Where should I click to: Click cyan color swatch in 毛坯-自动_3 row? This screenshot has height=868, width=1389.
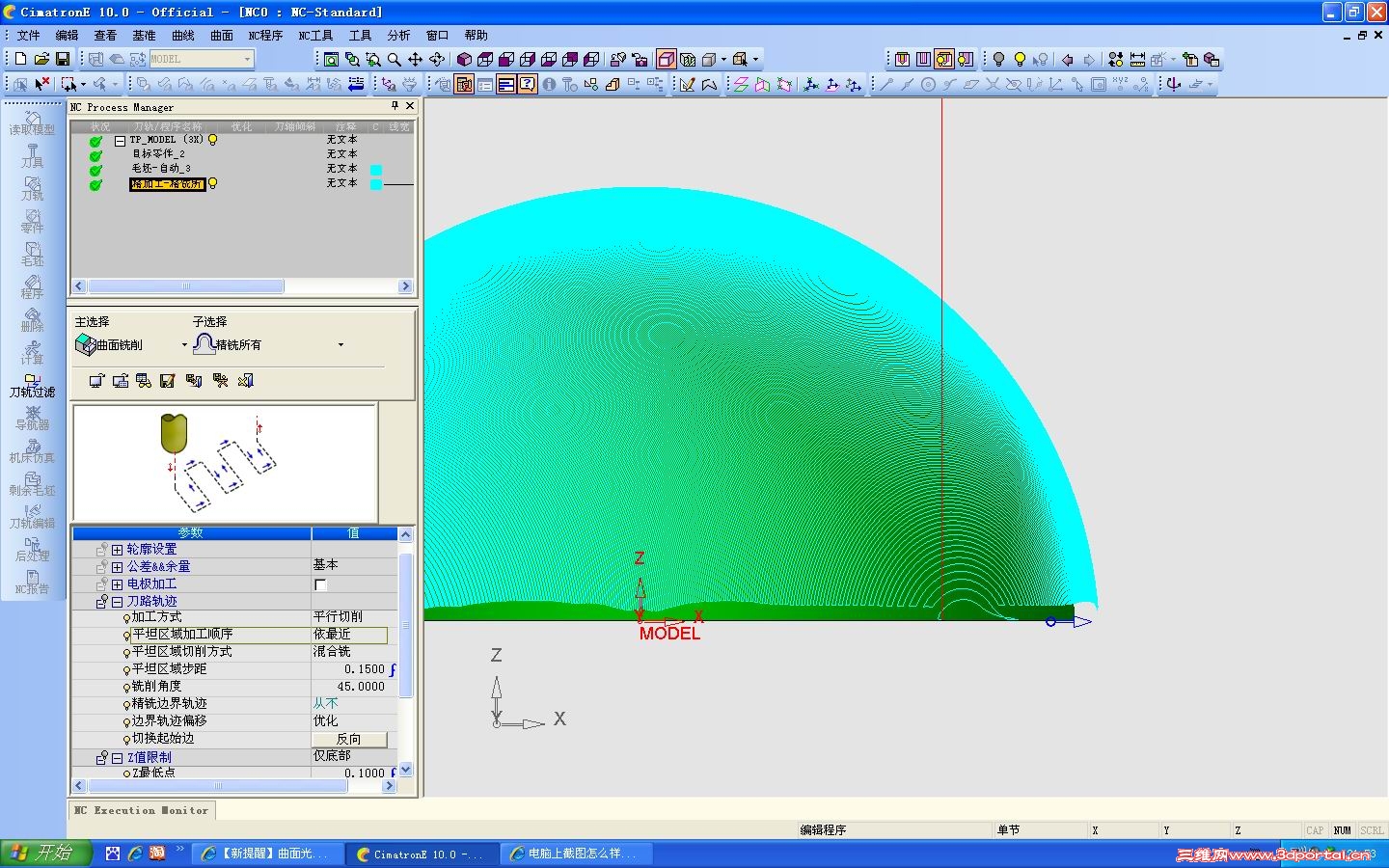click(x=376, y=170)
